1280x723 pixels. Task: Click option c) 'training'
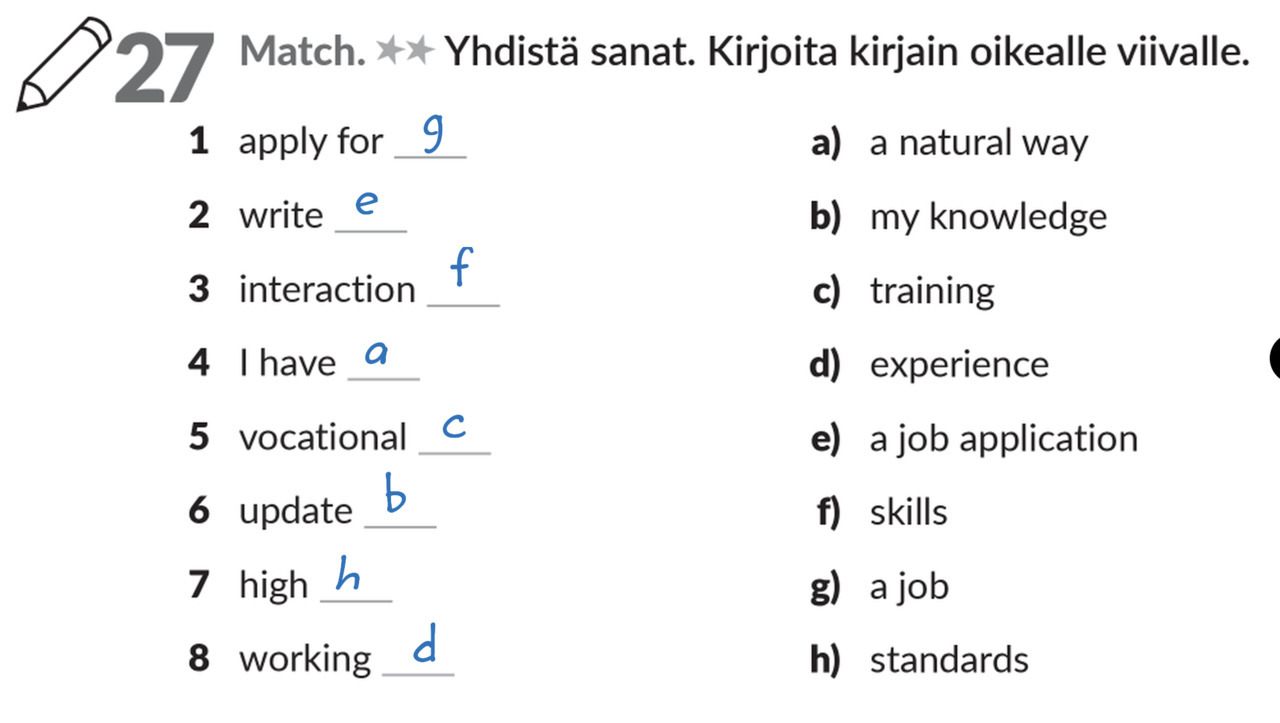(x=931, y=291)
